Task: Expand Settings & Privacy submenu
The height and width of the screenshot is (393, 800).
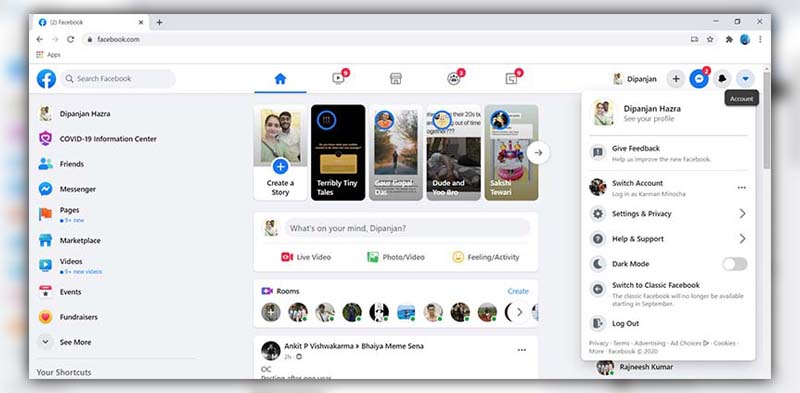Action: pyautogui.click(x=668, y=214)
